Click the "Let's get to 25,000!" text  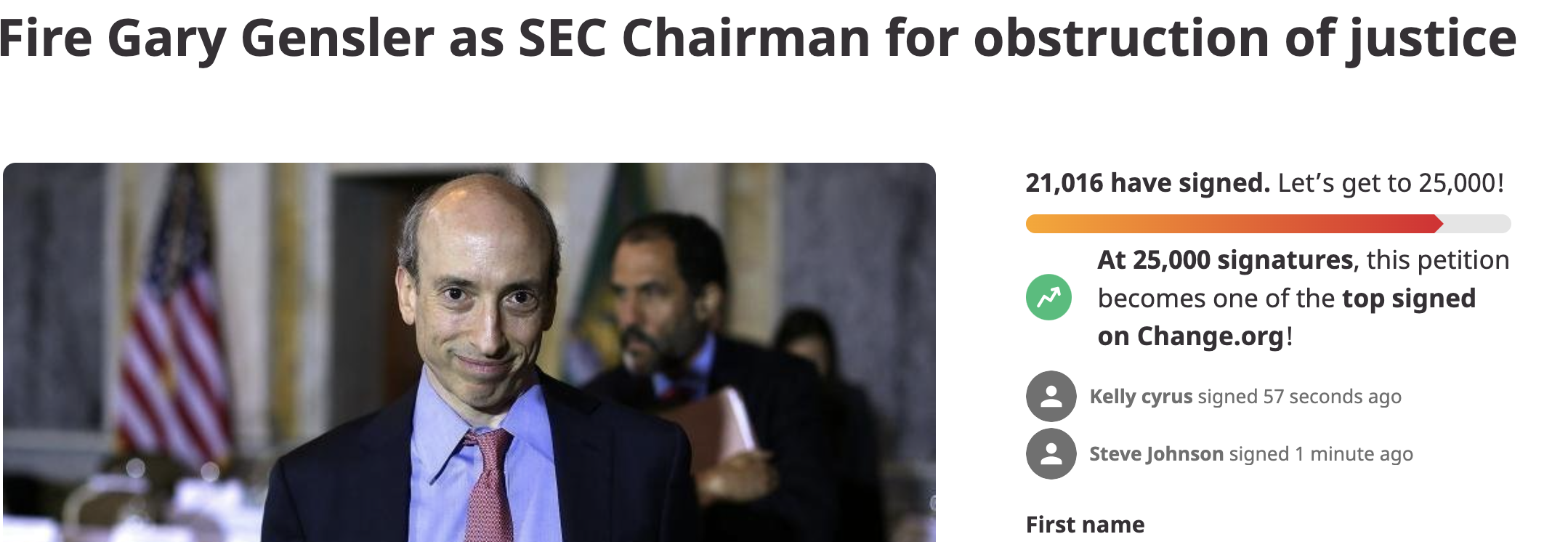click(1391, 183)
